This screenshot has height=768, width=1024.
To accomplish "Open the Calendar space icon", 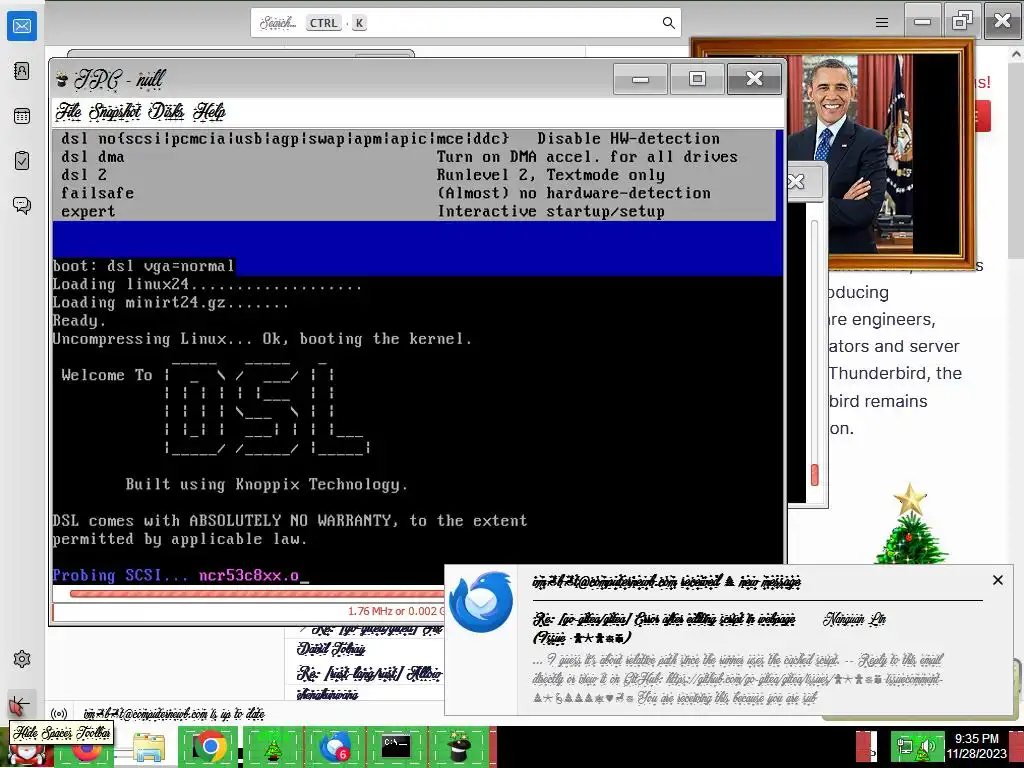I will (22, 116).
